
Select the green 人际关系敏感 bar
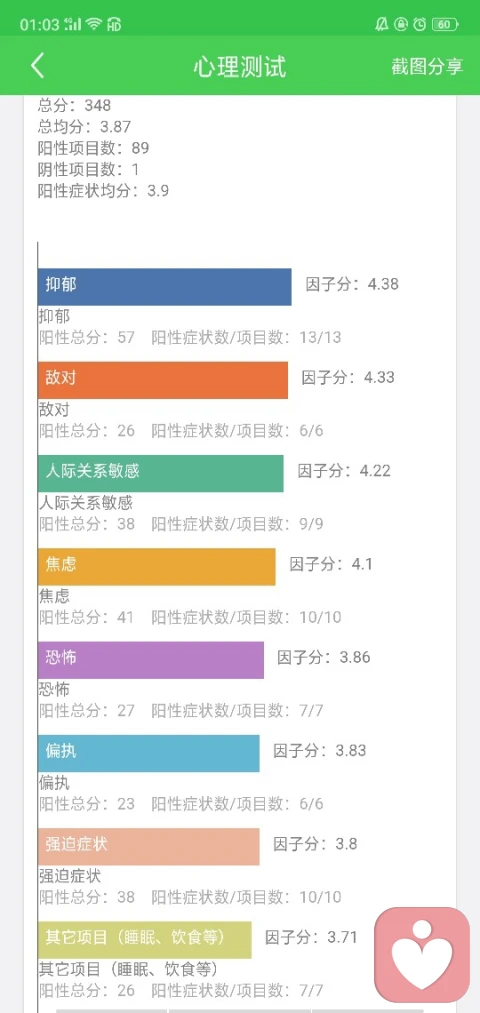pos(161,474)
